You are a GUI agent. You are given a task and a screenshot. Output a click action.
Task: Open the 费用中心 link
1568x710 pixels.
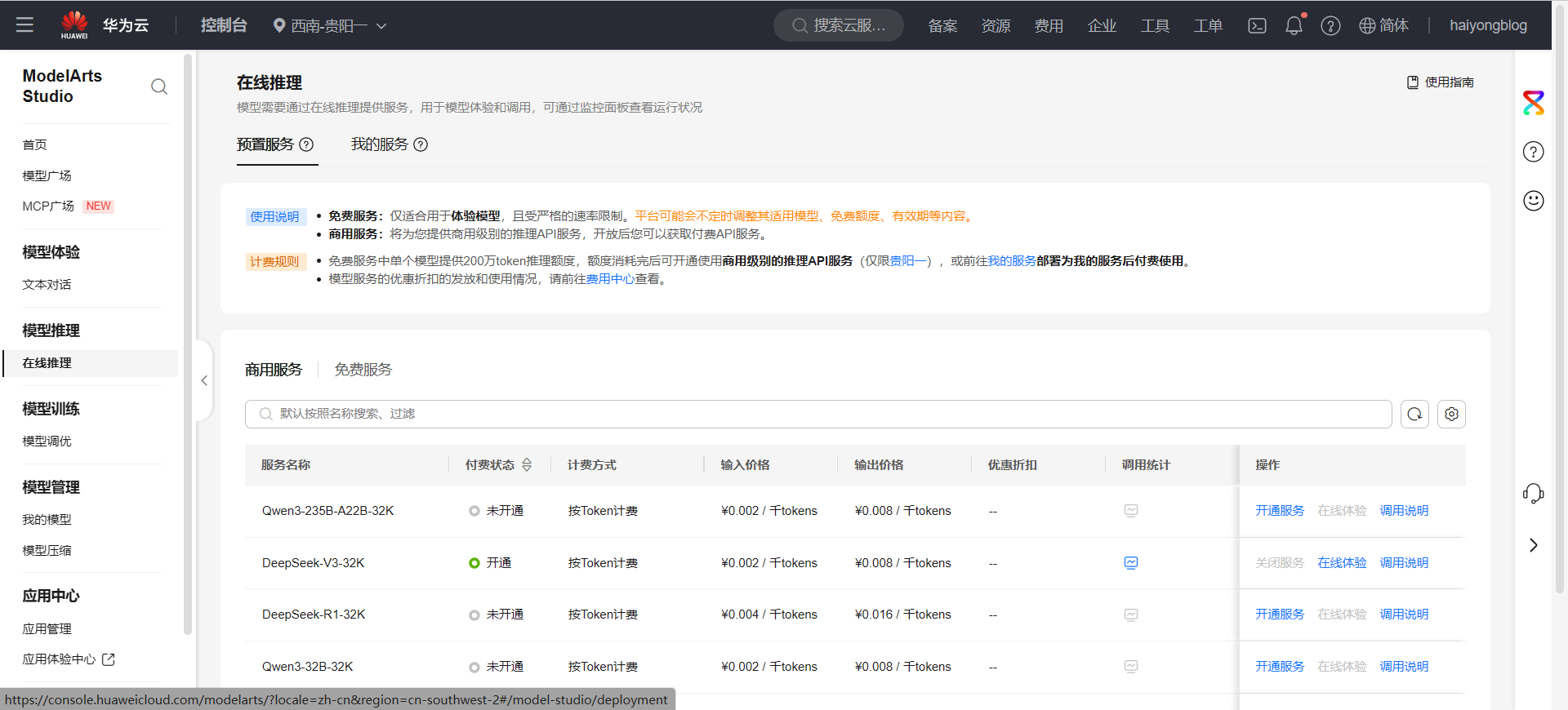[611, 279]
